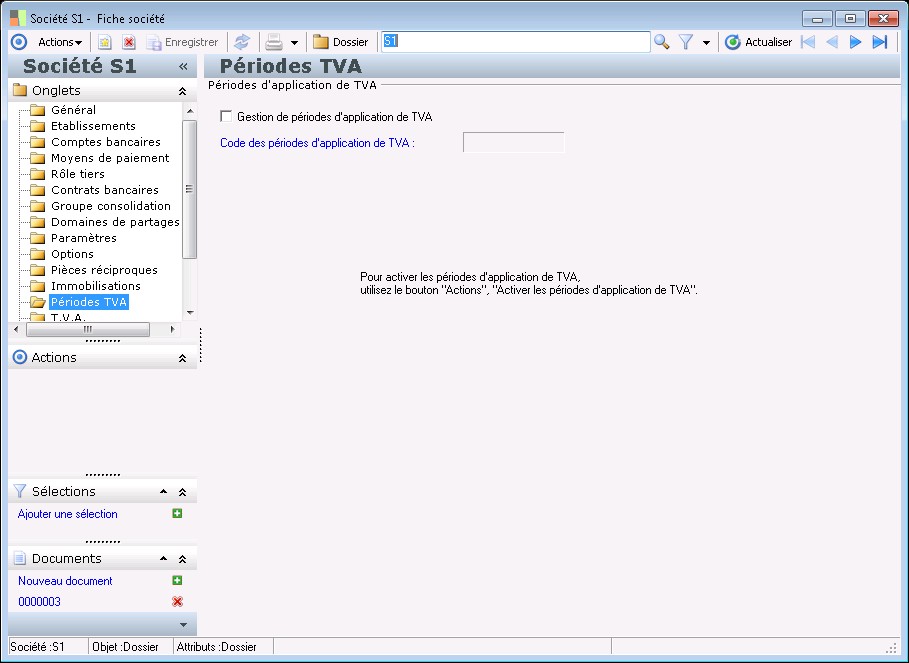The image size is (909, 663).
Task: Refresh with the Actualiser button
Action: [758, 42]
